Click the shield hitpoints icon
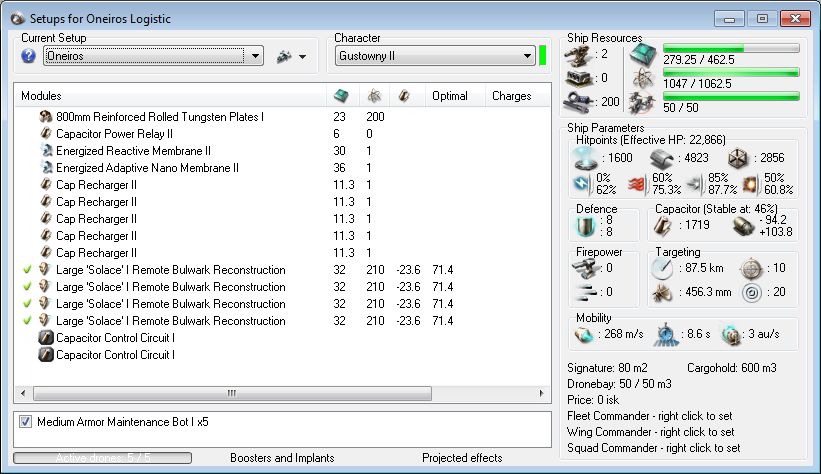Screen dimensions: 821x474 point(585,158)
